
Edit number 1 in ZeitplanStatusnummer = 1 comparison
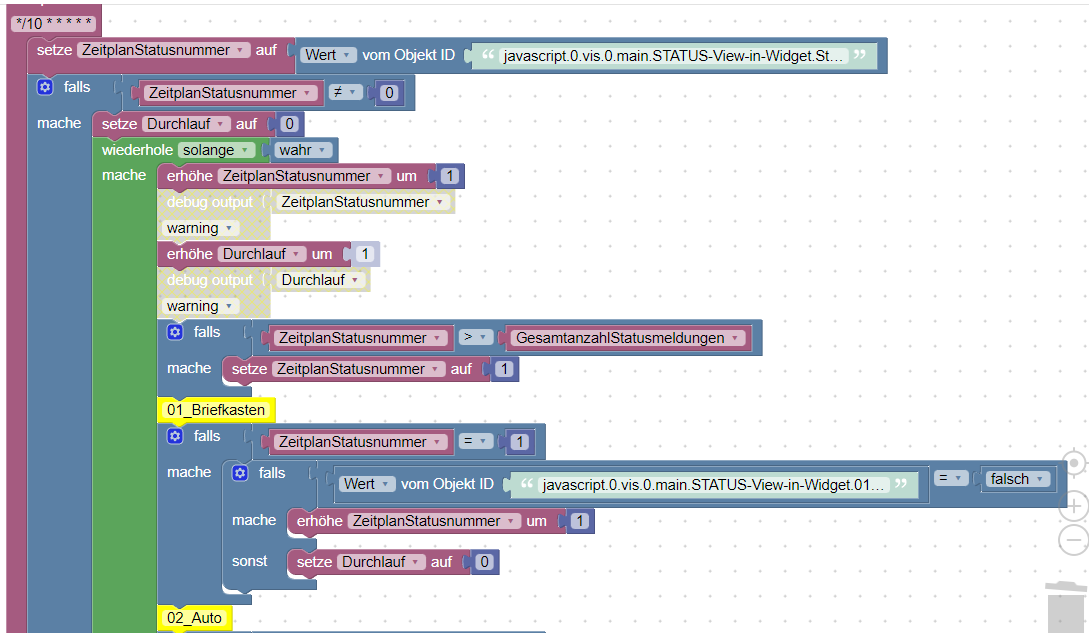pos(520,441)
